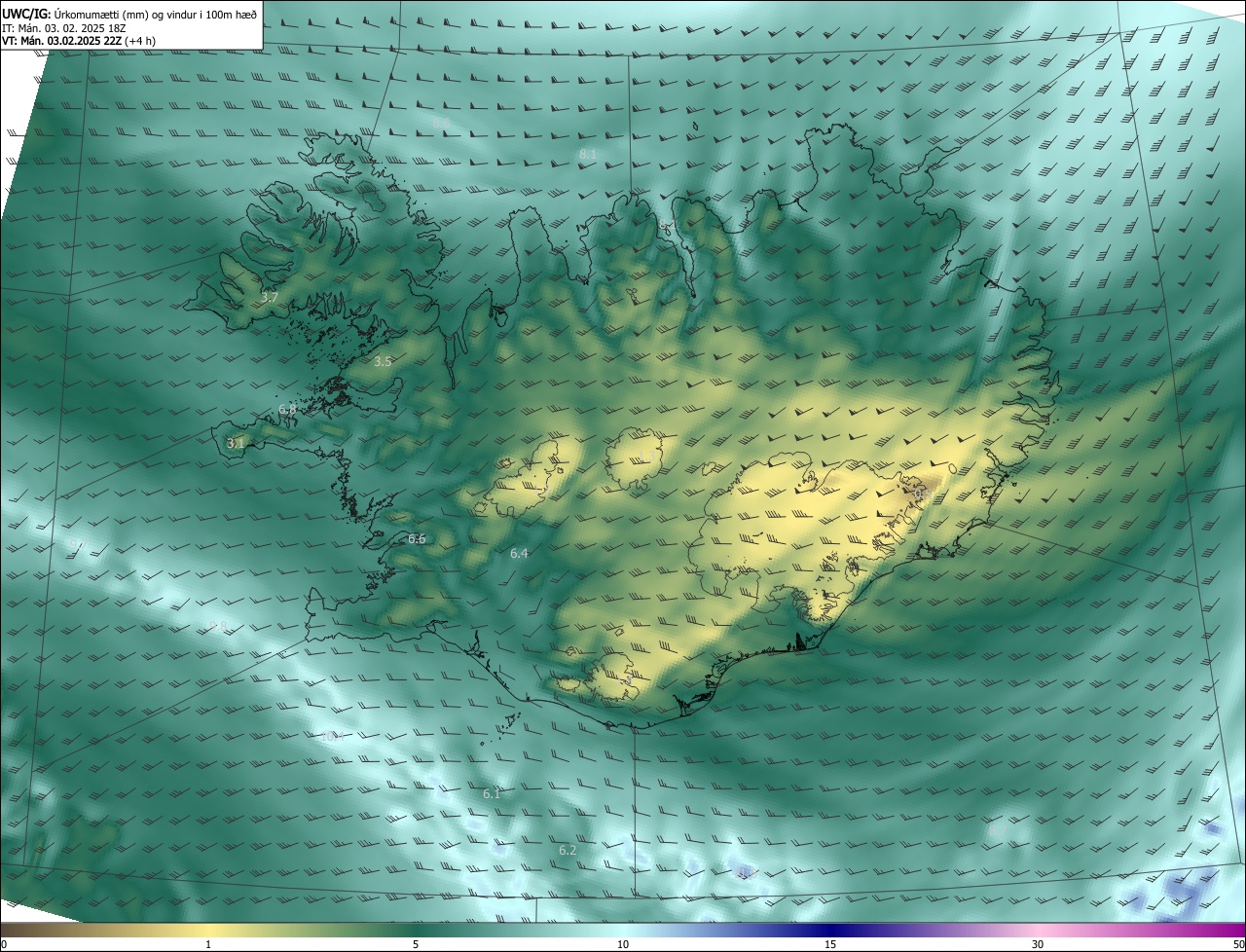Click the 'VT: Mán. 03.02.2025 22Z' valid time

[79, 41]
